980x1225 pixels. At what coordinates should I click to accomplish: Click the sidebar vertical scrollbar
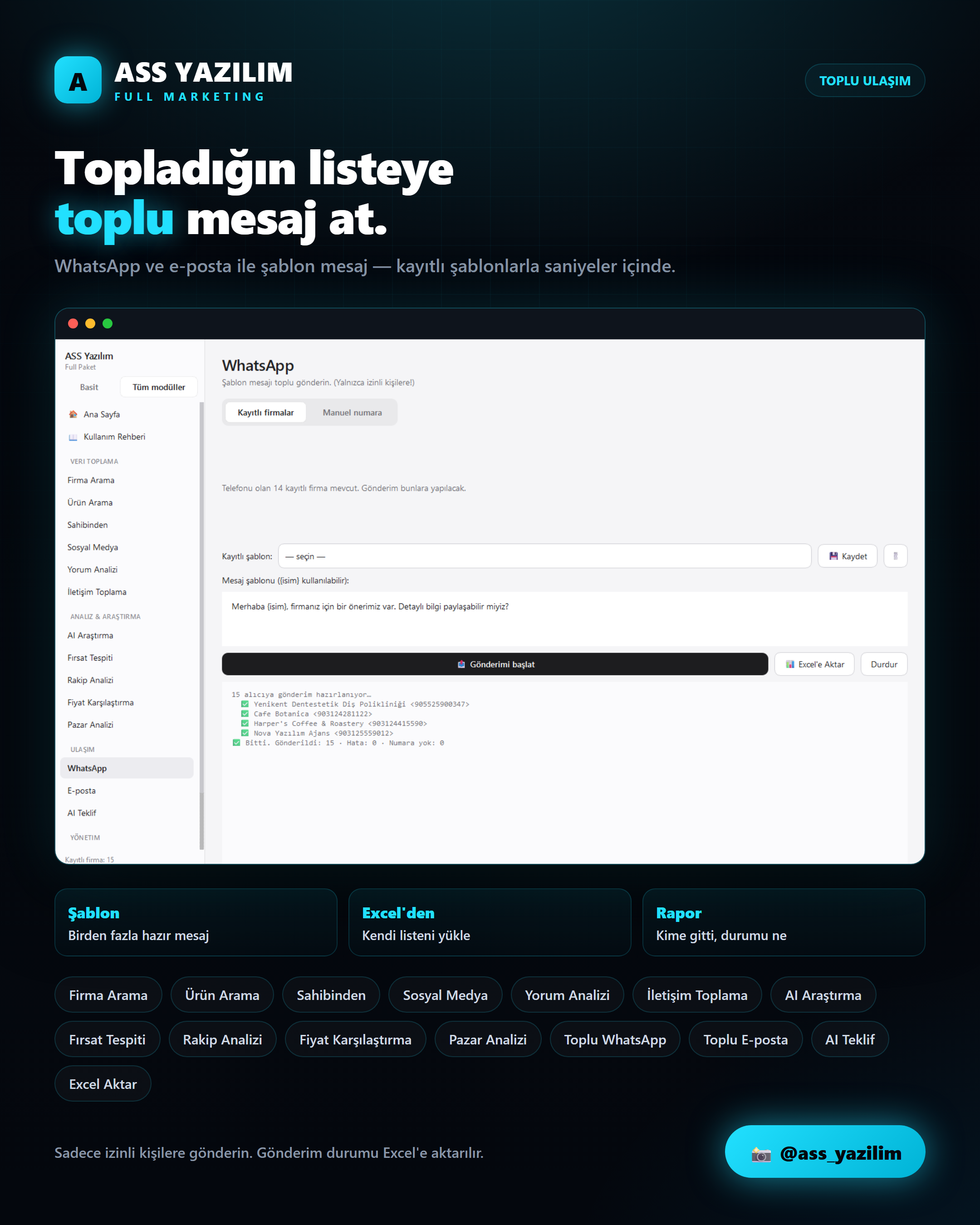tap(201, 625)
